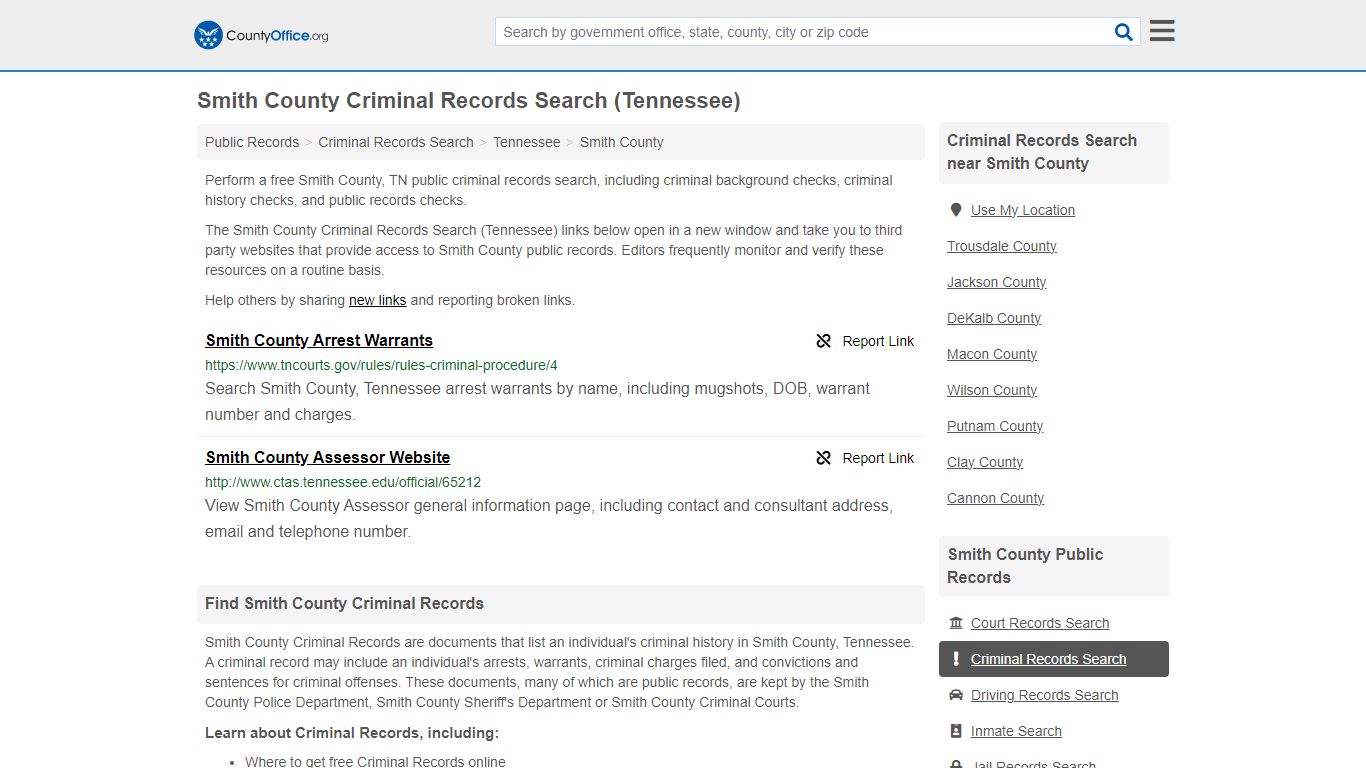Go to Tennessee breadcrumb
This screenshot has height=768, width=1366.
(x=526, y=142)
